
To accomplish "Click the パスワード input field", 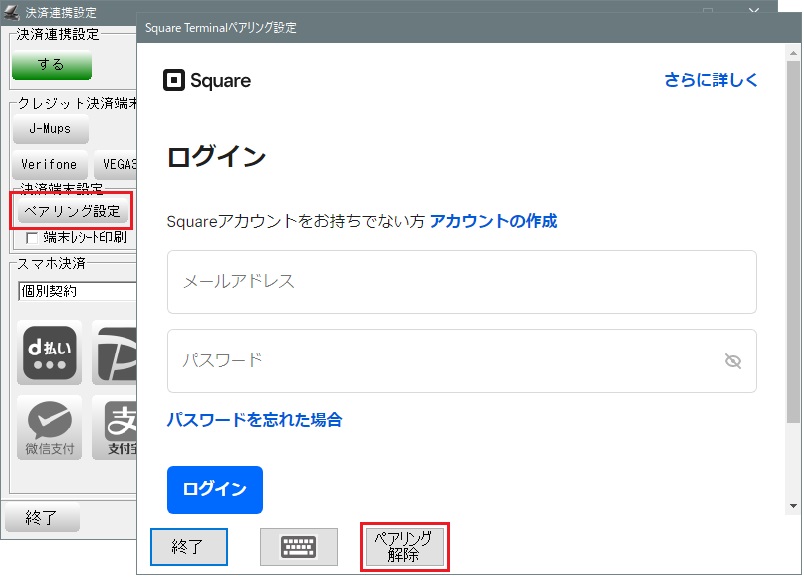I will (x=440, y=361).
